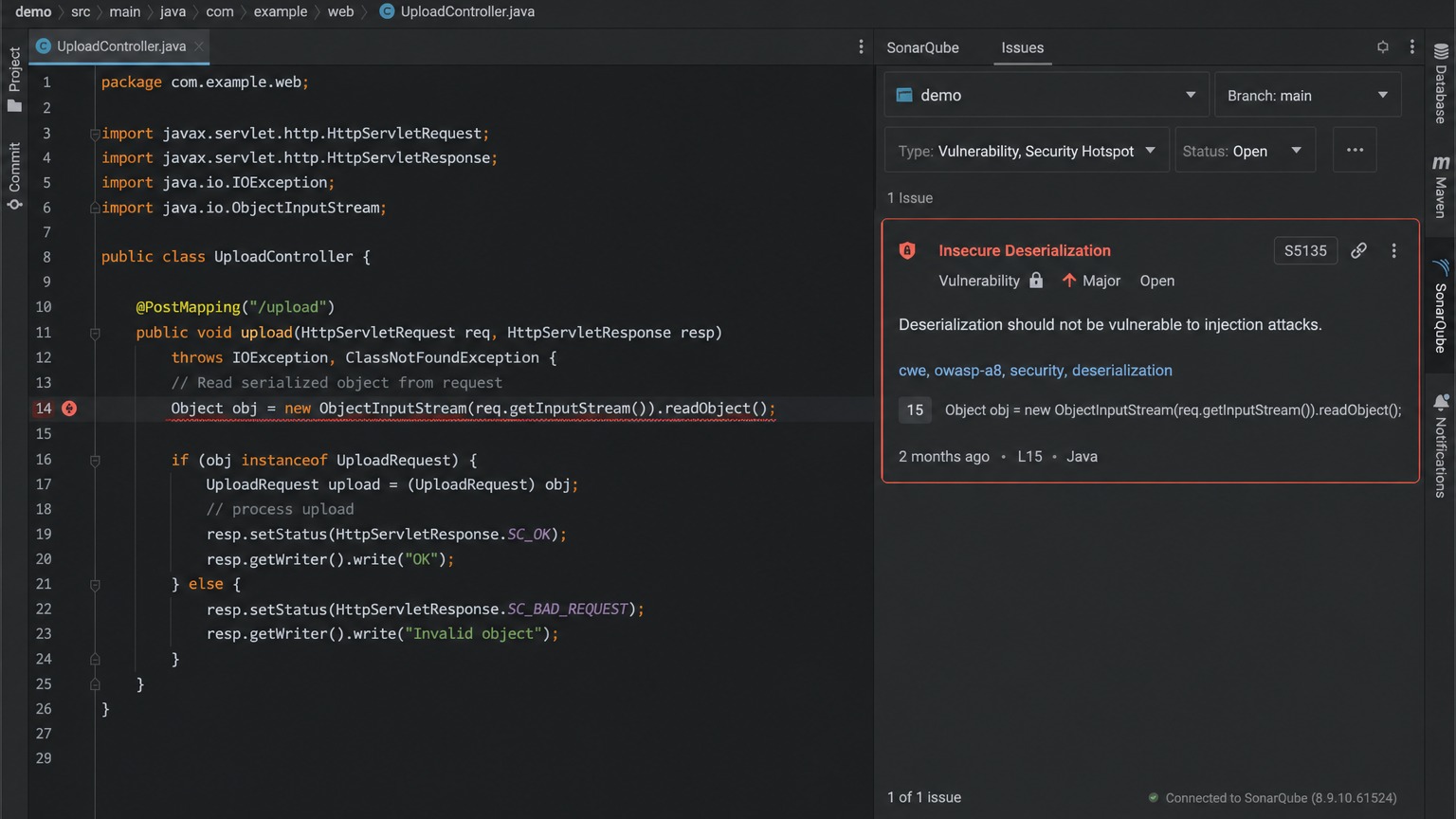Open the Commit tool window
The width and height of the screenshot is (1456, 819).
click(14, 176)
